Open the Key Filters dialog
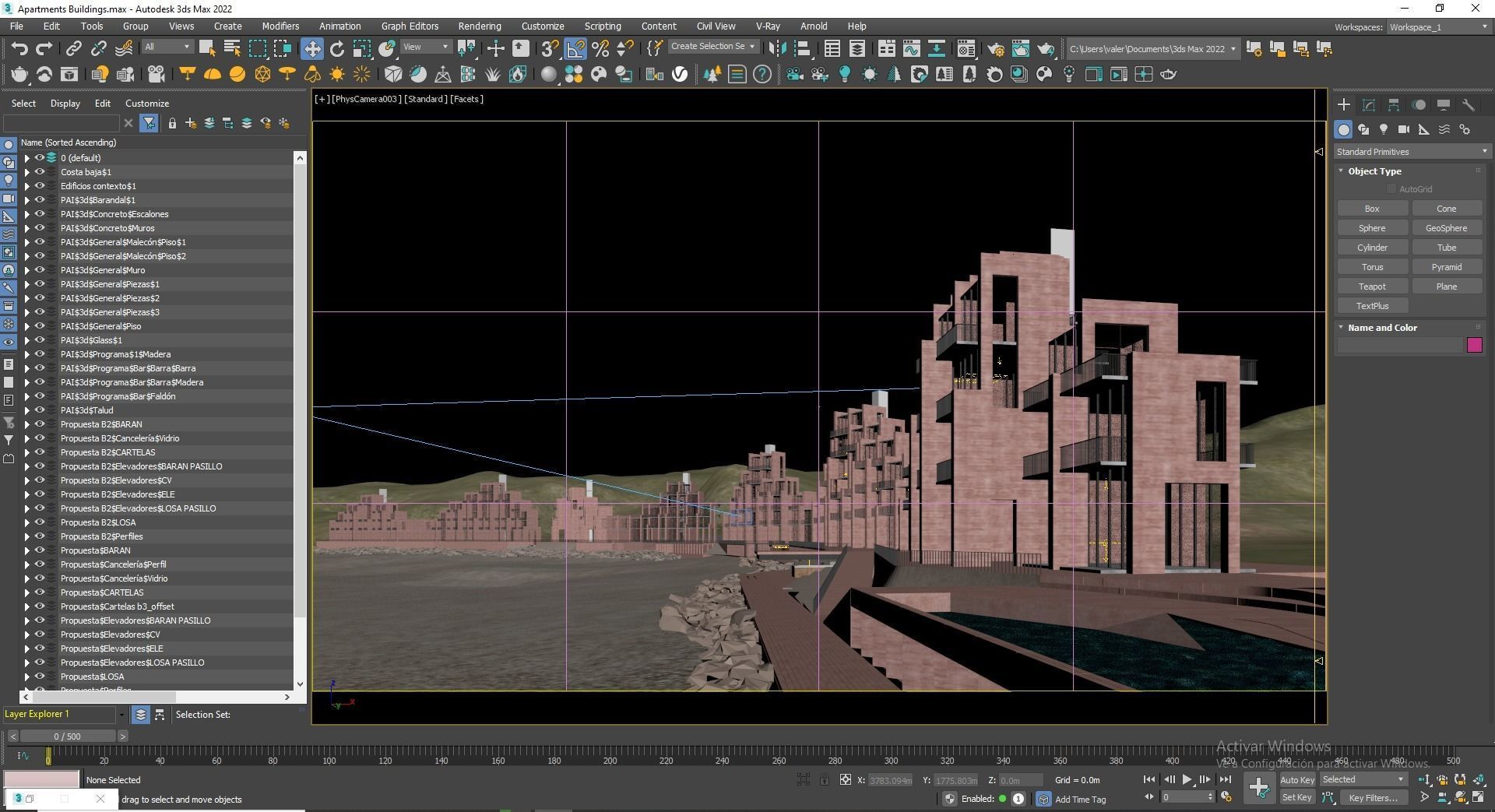 coord(1373,797)
